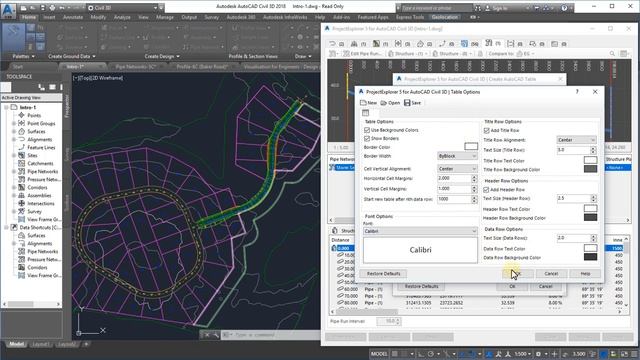Open the Home ribbon tab
The image size is (640, 360).
29,17
